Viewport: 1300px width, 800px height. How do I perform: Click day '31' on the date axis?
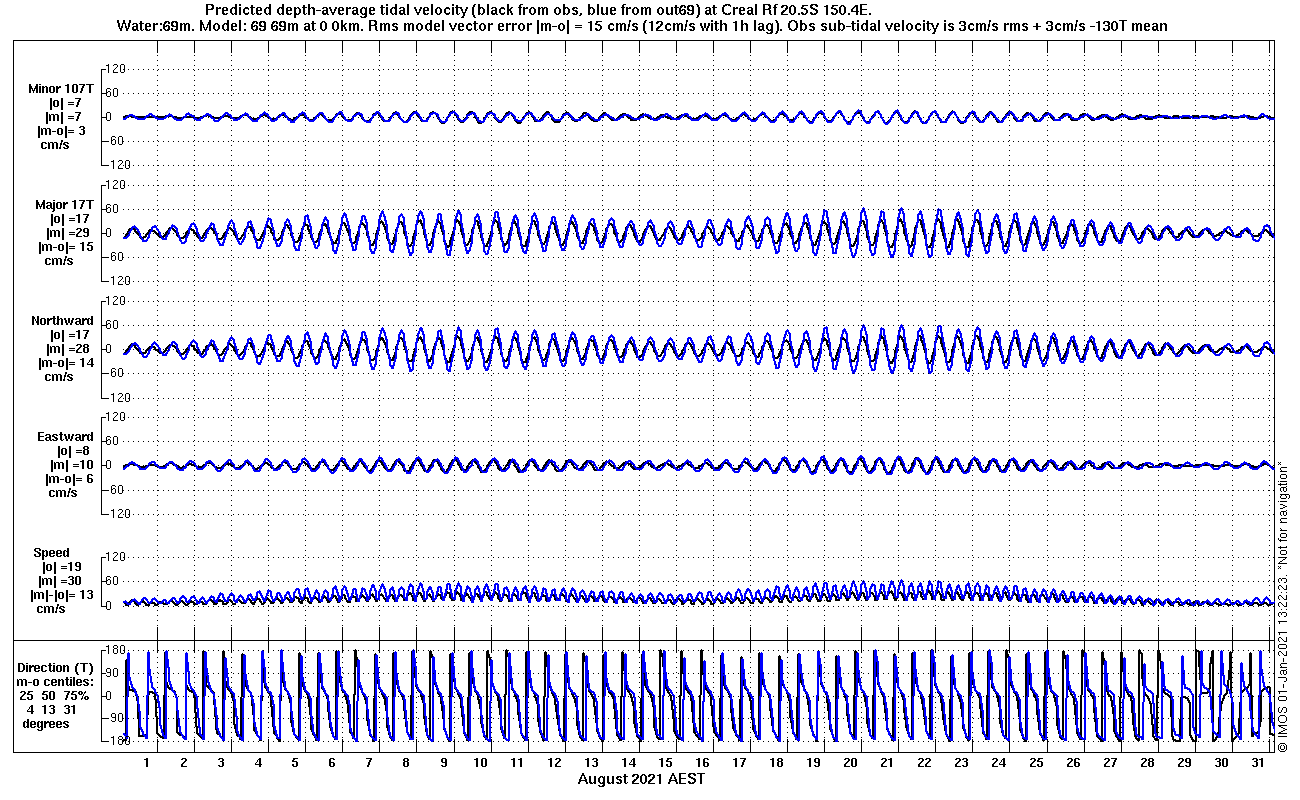(1257, 763)
